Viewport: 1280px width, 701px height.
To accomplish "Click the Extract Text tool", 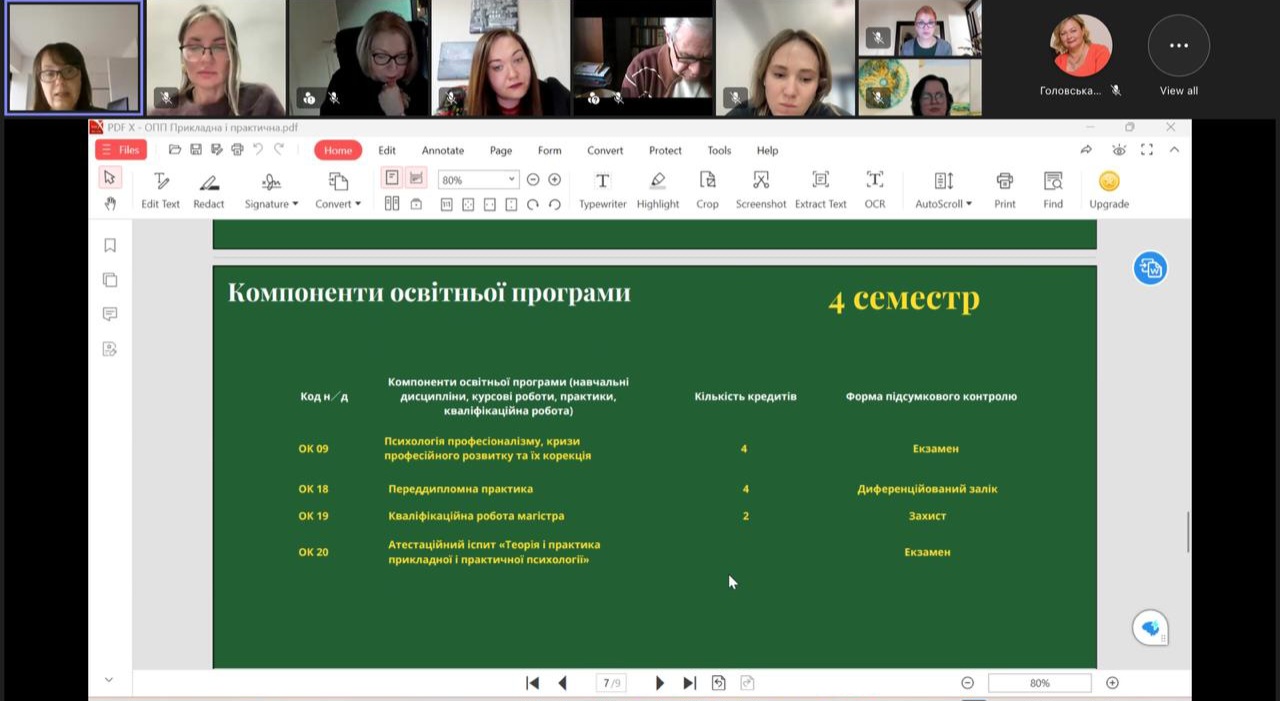I will (820, 189).
